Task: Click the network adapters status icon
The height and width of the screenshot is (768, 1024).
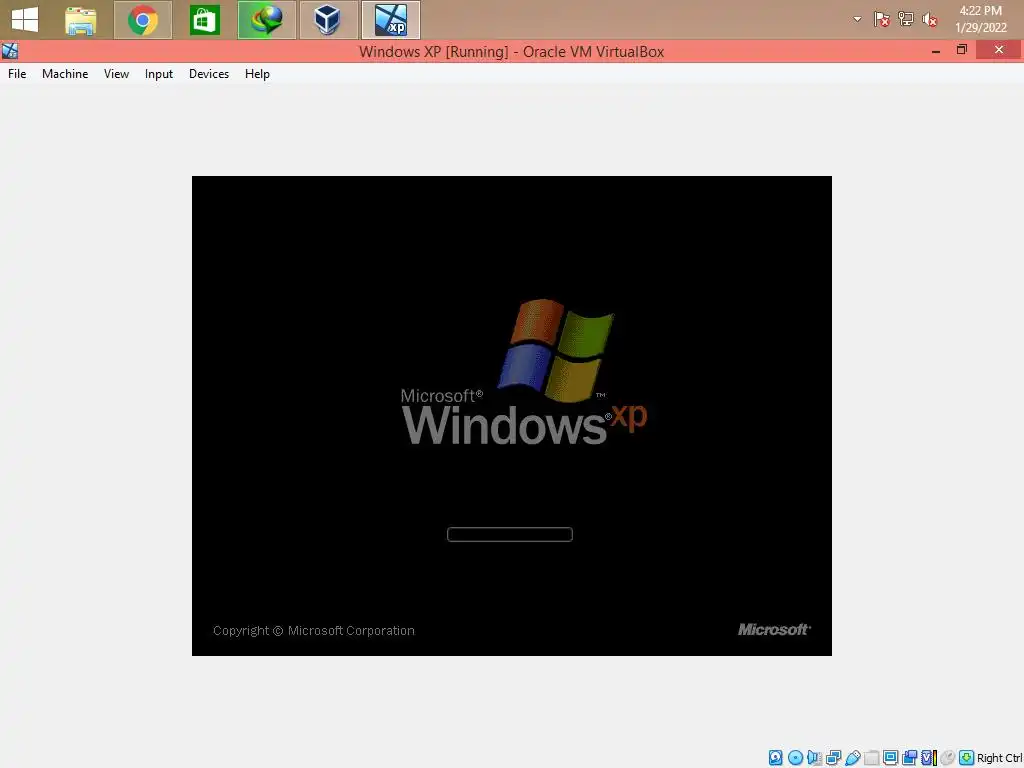Action: click(833, 758)
